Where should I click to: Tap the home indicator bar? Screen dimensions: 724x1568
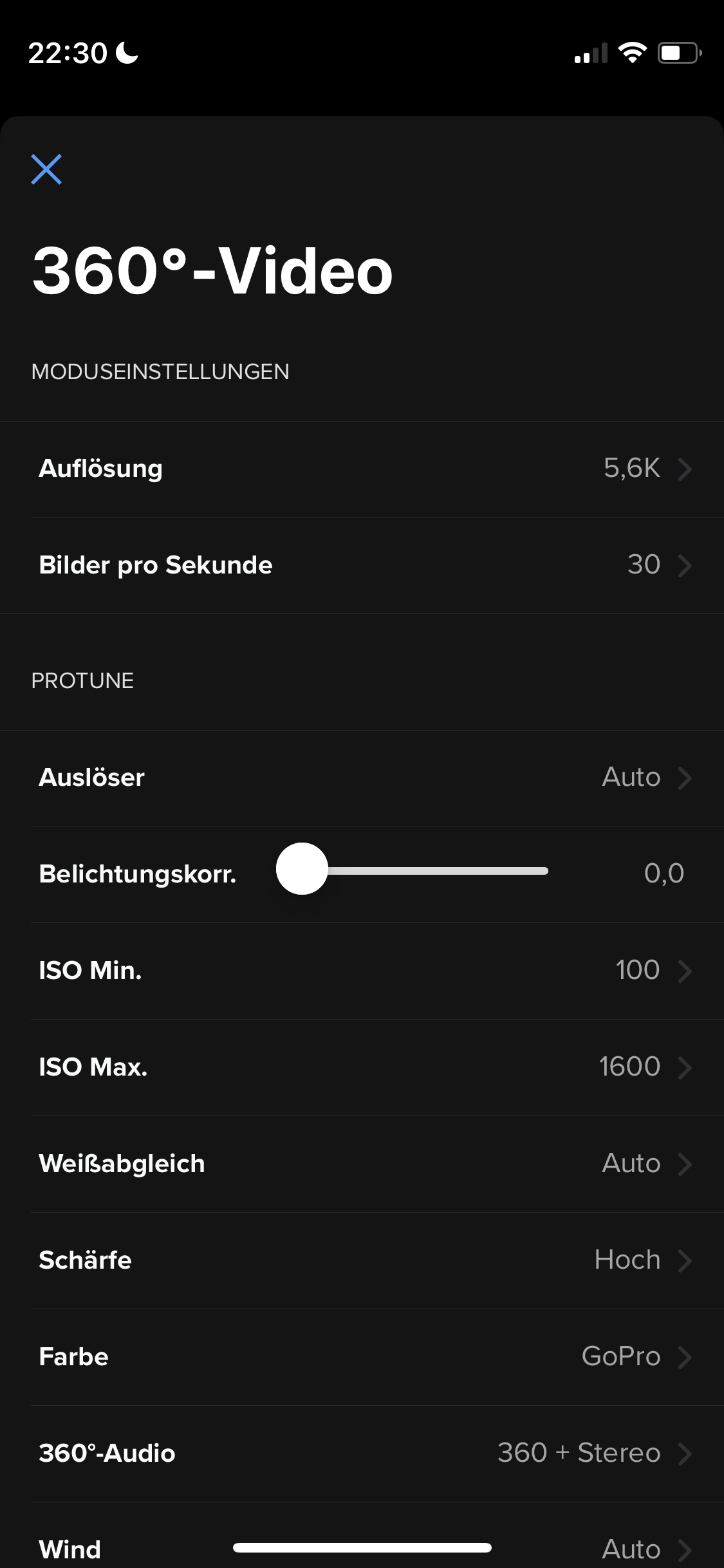pos(362,1548)
